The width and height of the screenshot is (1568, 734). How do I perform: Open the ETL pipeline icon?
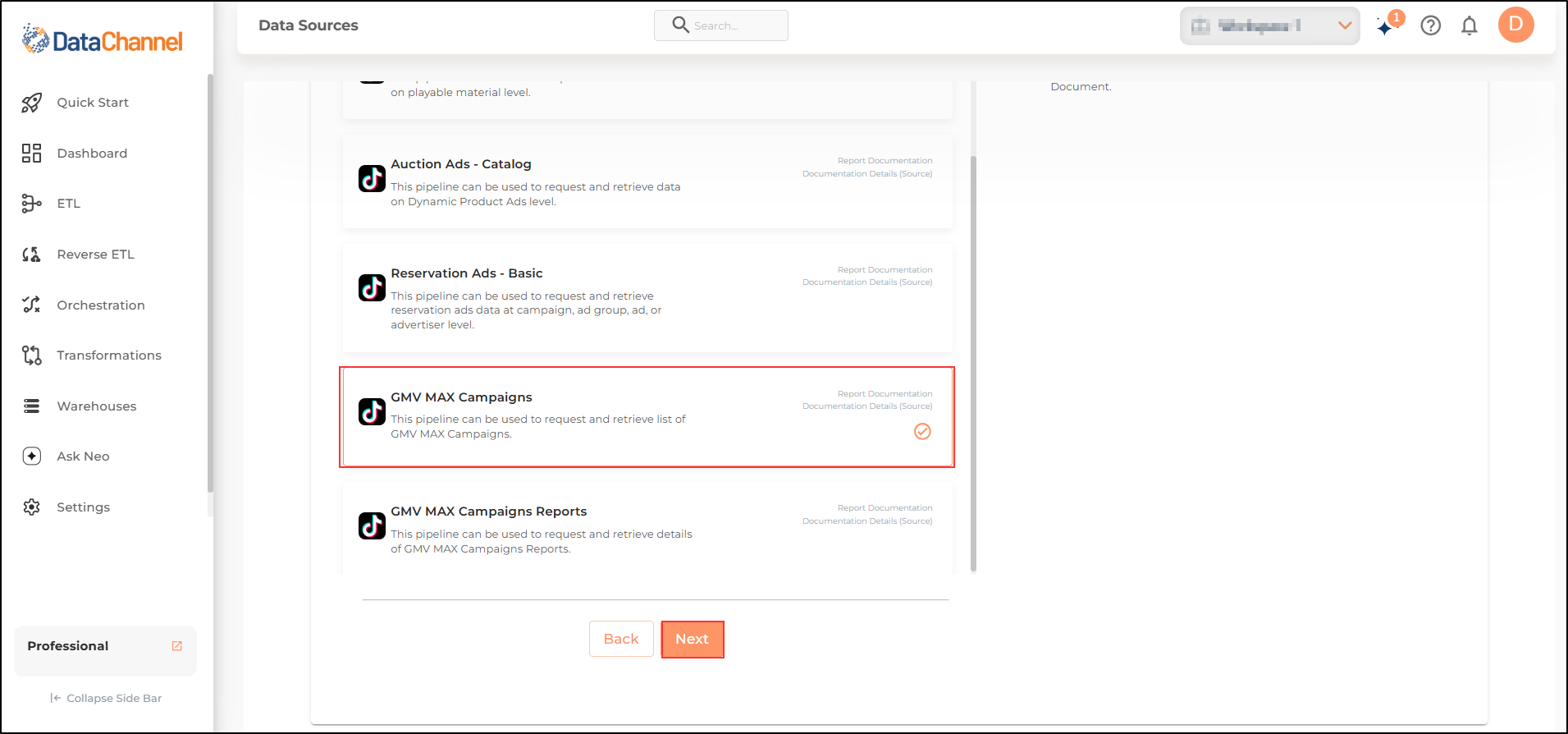[31, 204]
